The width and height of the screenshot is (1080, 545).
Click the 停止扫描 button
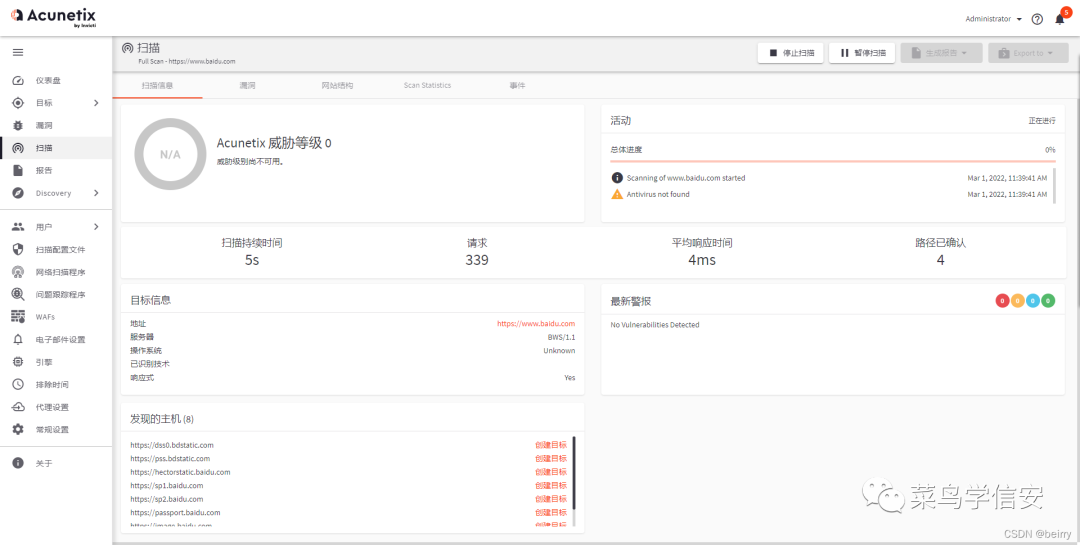click(791, 53)
